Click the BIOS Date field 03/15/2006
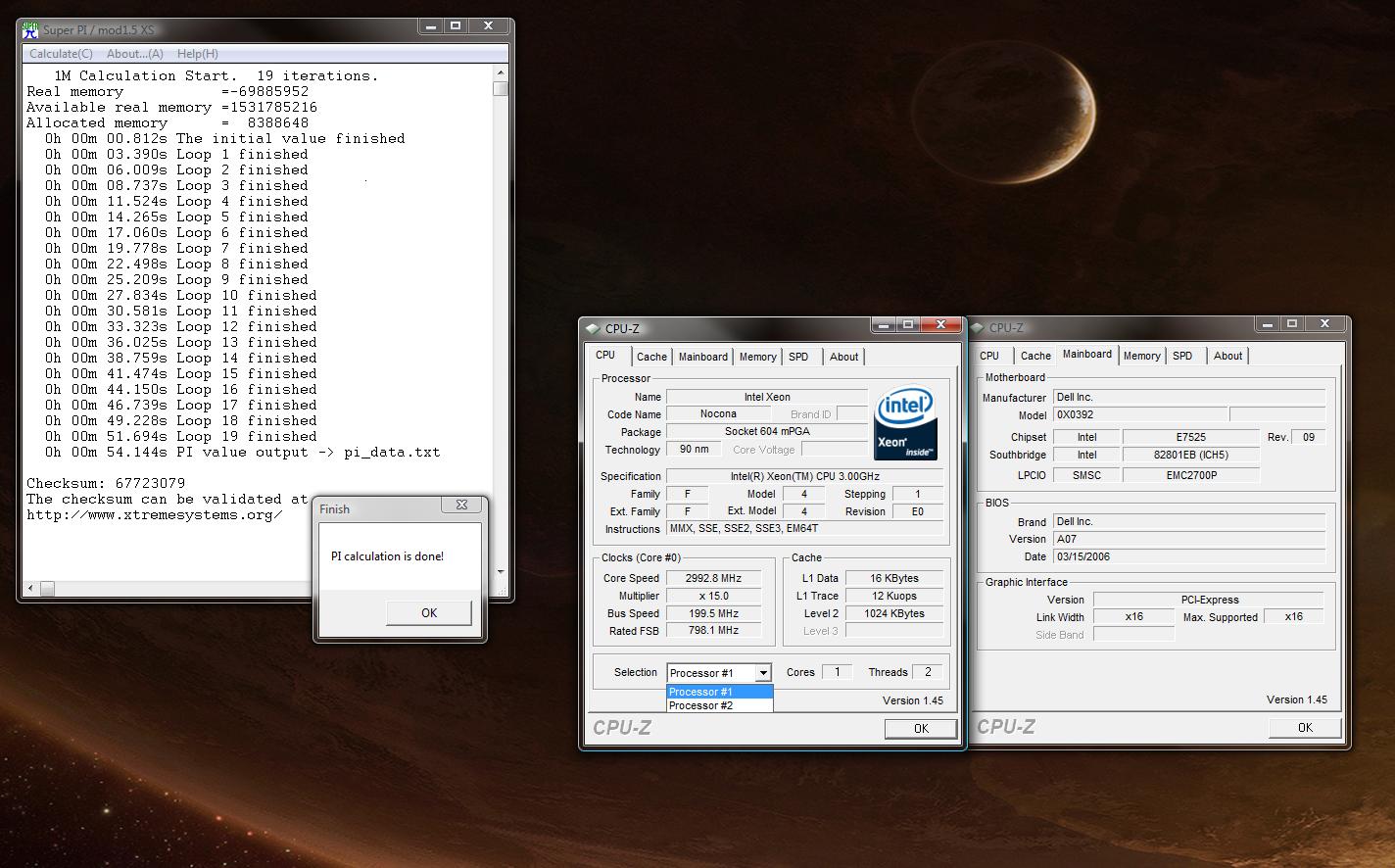 1189,556
